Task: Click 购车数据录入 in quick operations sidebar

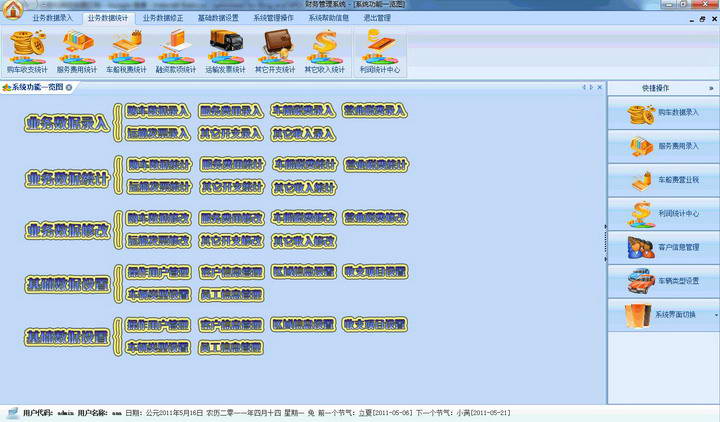Action: coord(664,114)
